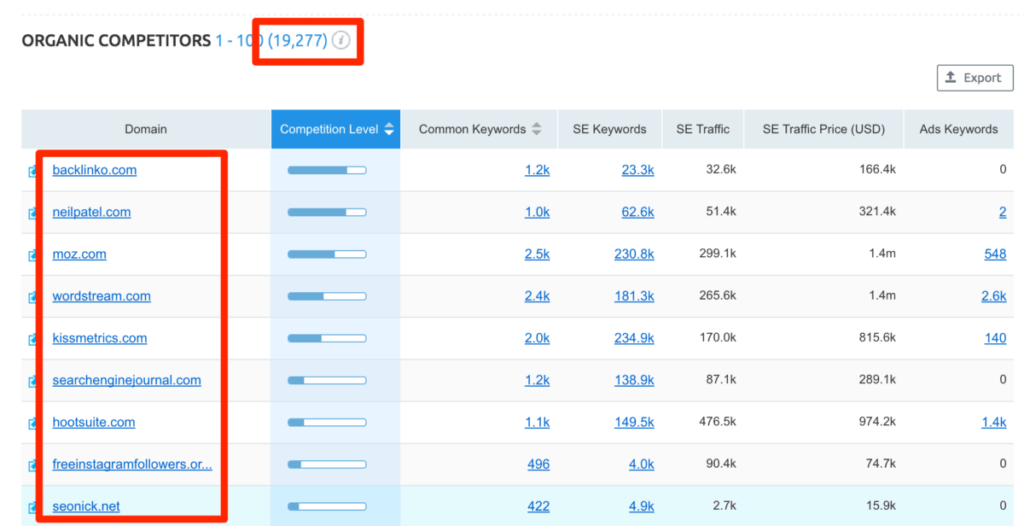Open the hootsuite.com domain link
The height and width of the screenshot is (526, 1024).
[93, 422]
